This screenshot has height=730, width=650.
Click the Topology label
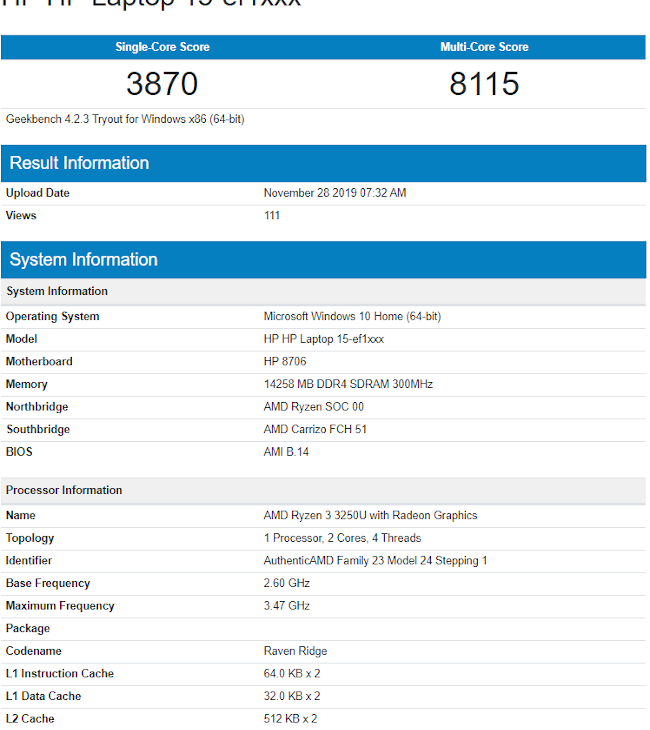coord(30,539)
